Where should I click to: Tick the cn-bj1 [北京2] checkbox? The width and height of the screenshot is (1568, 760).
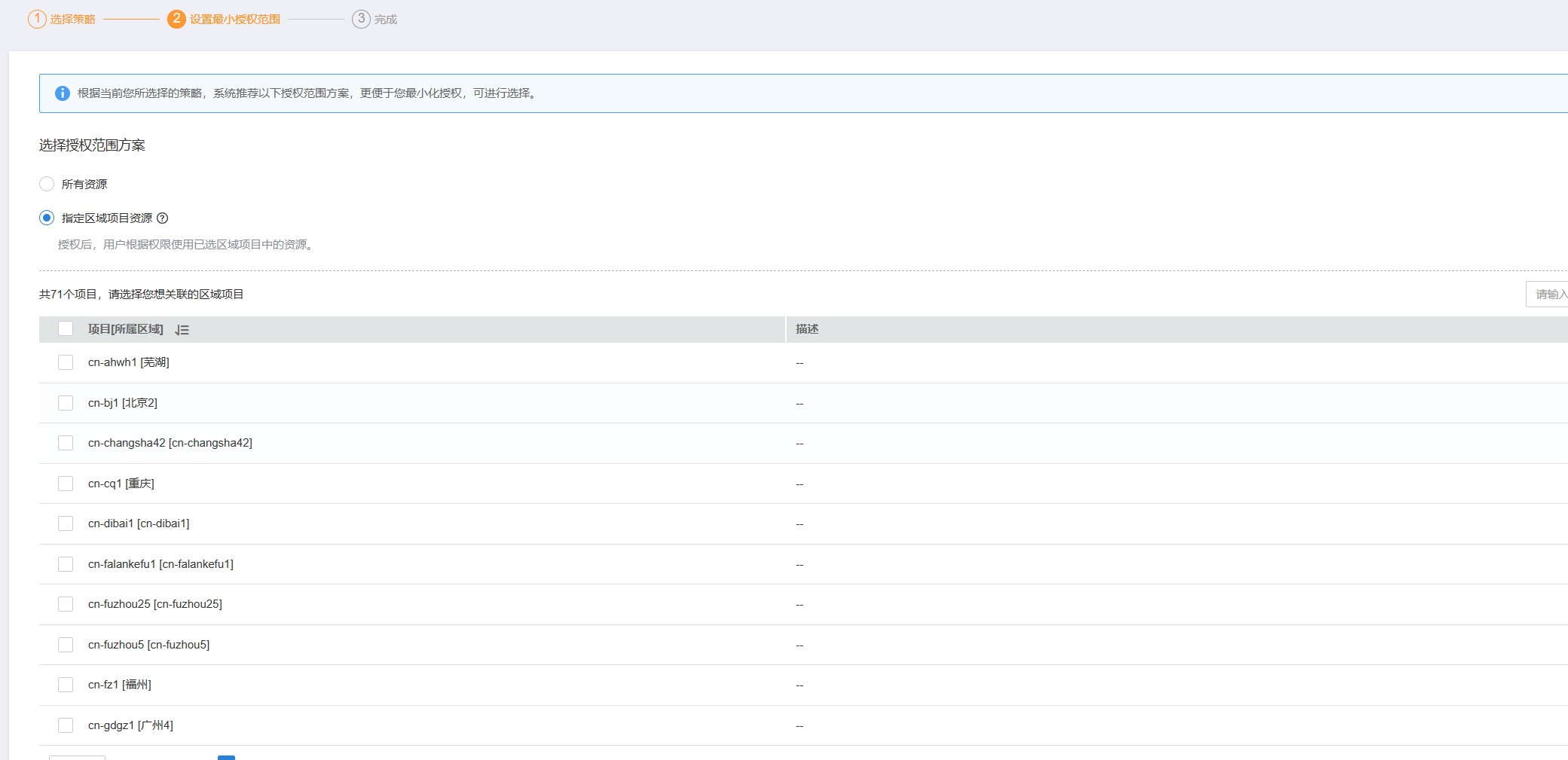click(66, 403)
